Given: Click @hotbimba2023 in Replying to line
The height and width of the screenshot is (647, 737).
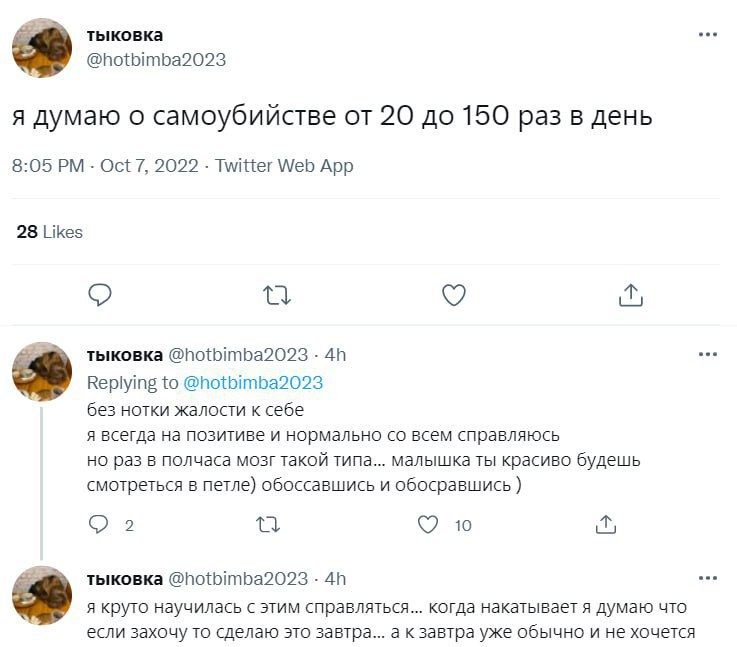Looking at the screenshot, I should [x=253, y=382].
